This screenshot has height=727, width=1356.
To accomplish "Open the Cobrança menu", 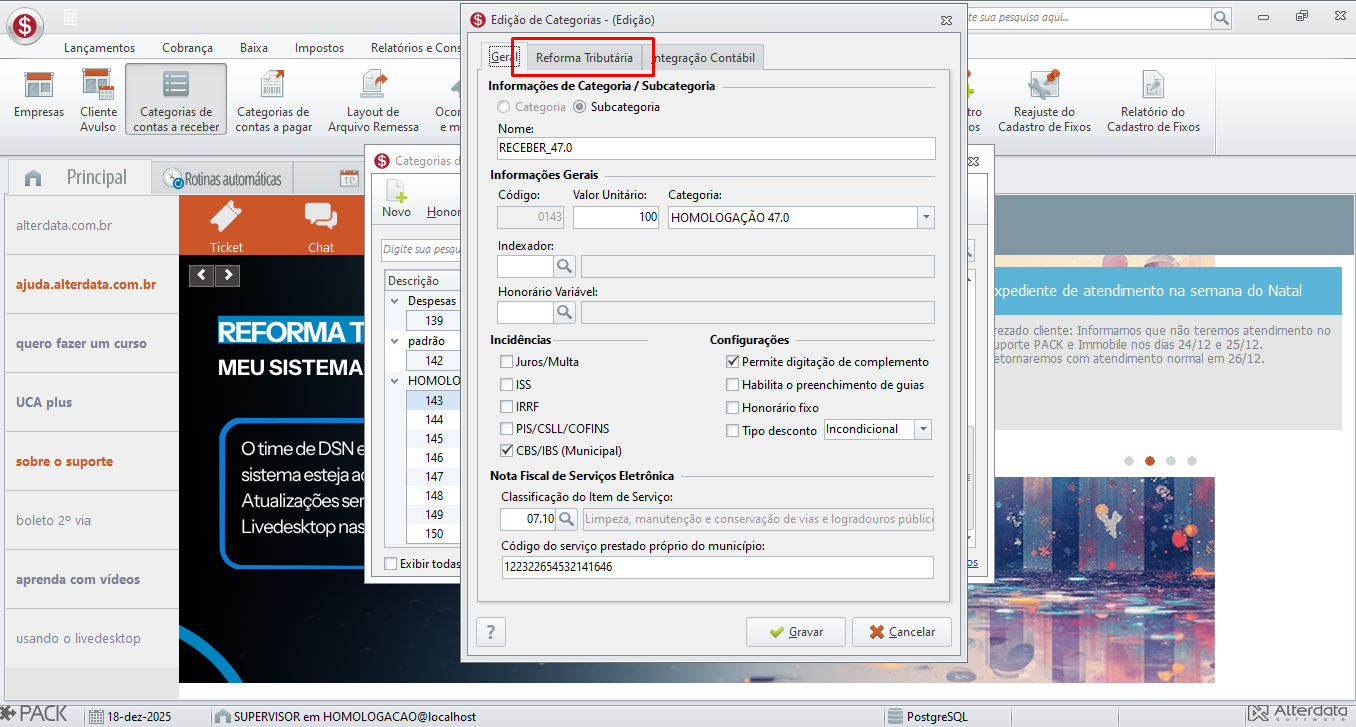I will click(187, 48).
